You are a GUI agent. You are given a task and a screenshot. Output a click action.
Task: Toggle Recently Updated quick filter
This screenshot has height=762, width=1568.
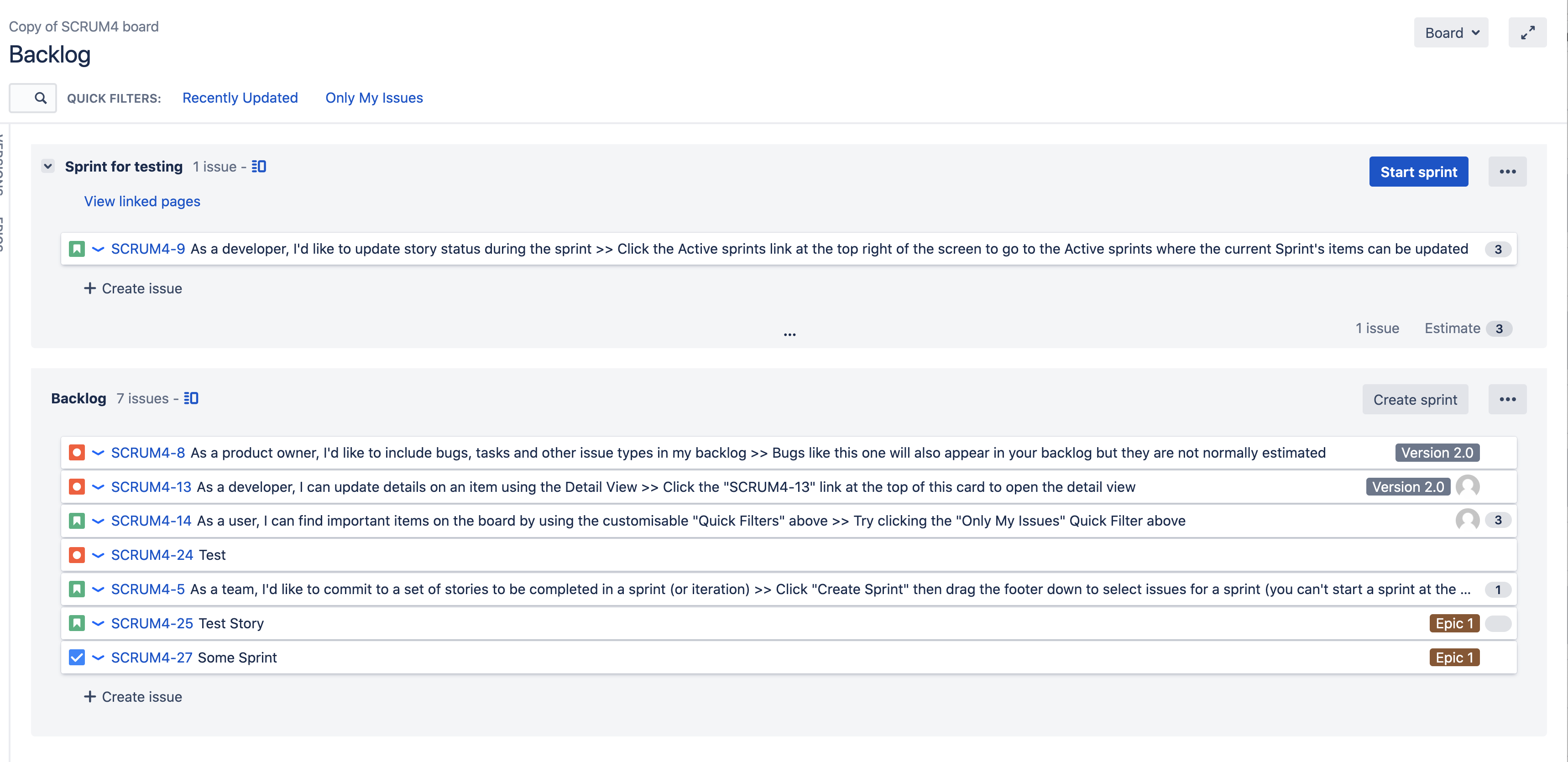click(240, 98)
